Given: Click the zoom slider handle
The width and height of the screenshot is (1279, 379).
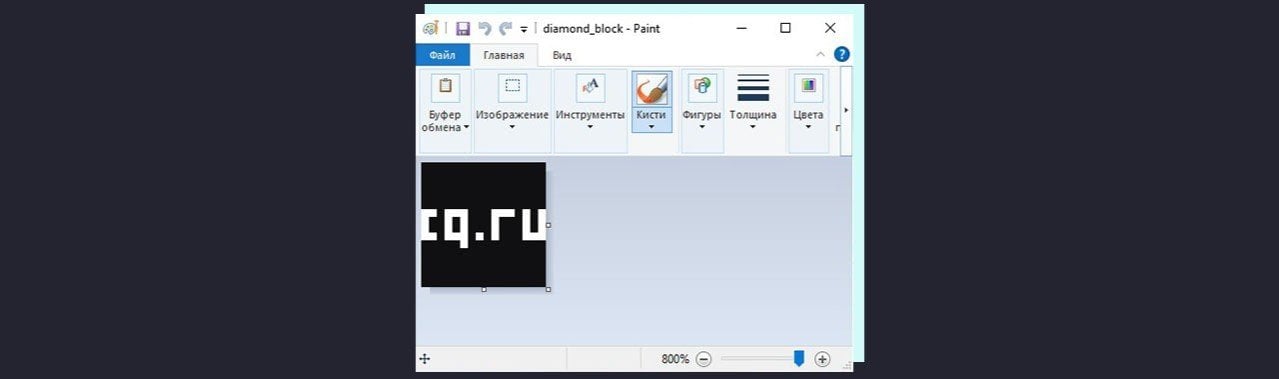Looking at the screenshot, I should click(798, 358).
